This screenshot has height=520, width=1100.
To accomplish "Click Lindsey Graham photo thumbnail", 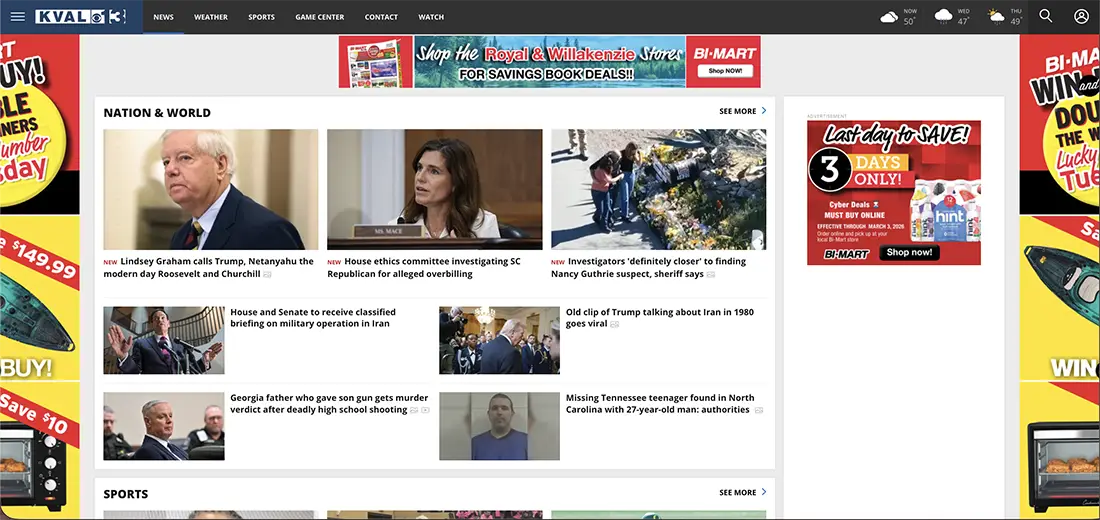I will point(210,189).
